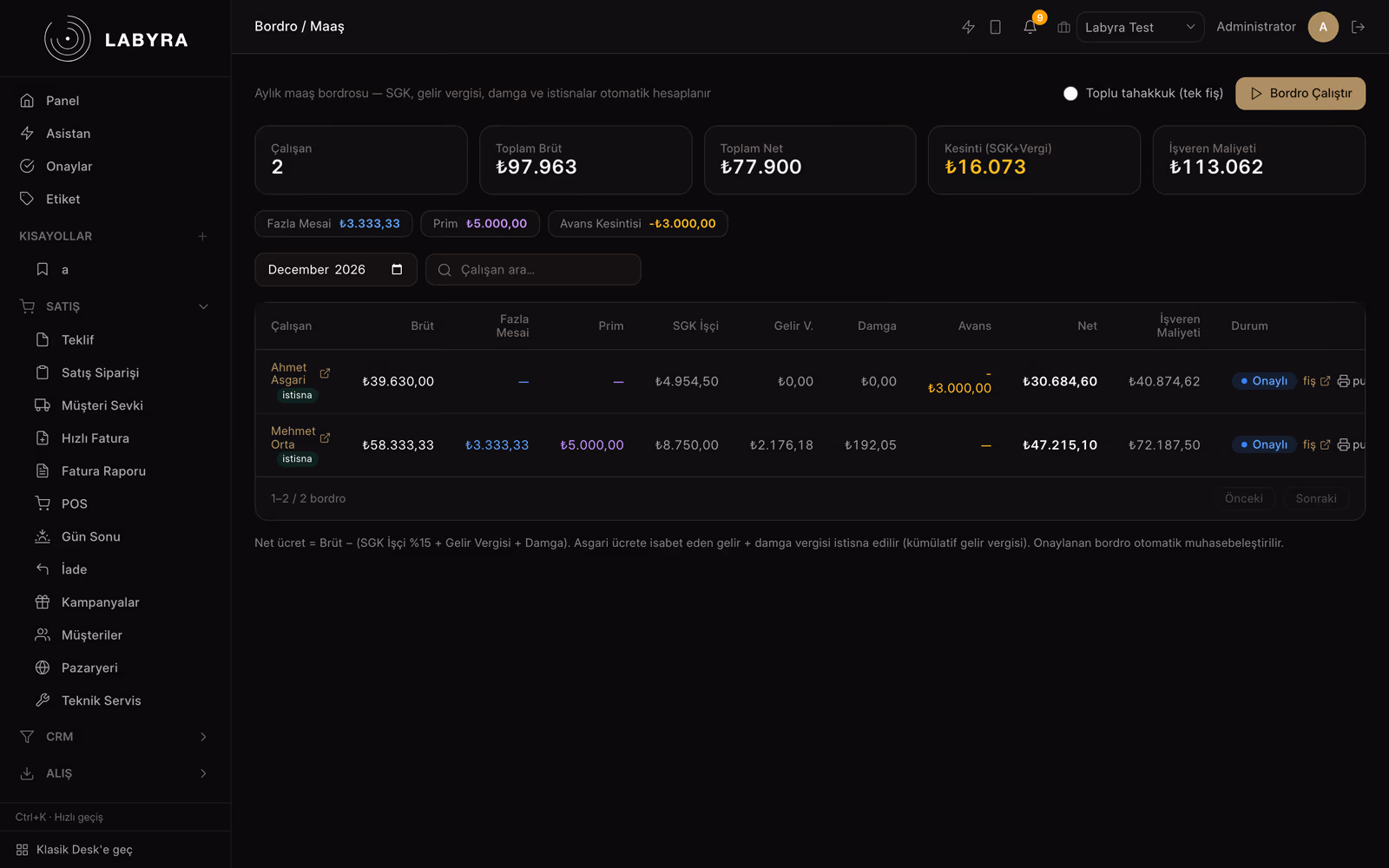This screenshot has width=1389, height=868.
Task: Select the Kesinti (SGK+Vergi) ₺16.073 card
Action: pos(1035,160)
